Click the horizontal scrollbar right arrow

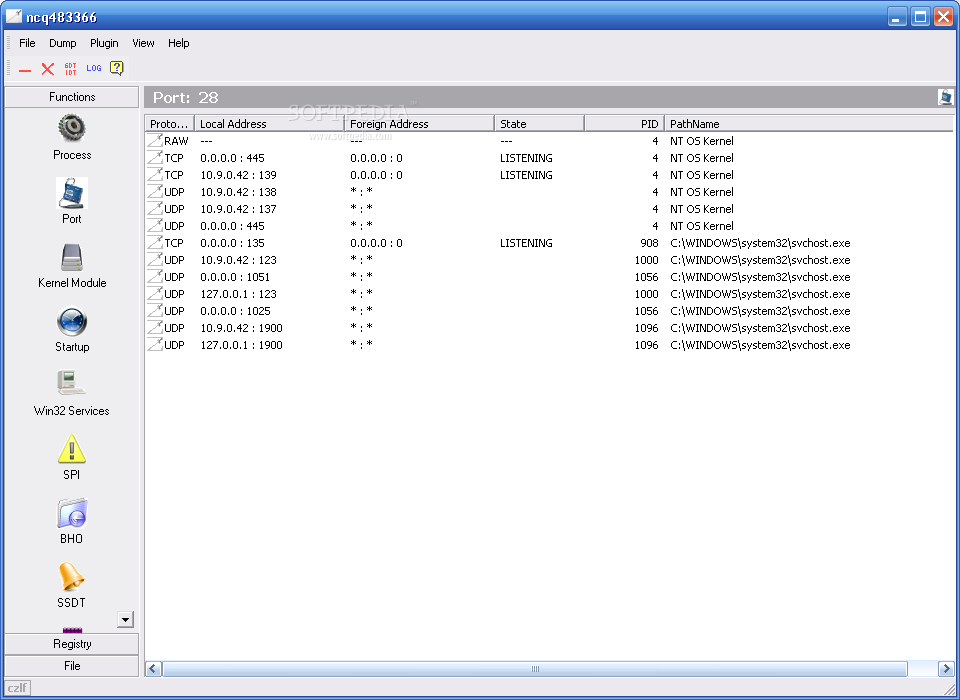946,669
